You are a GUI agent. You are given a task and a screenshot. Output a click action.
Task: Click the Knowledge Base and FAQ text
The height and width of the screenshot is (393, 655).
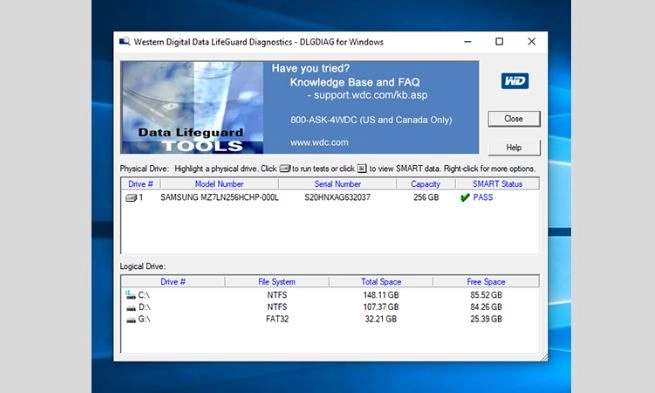(x=355, y=82)
